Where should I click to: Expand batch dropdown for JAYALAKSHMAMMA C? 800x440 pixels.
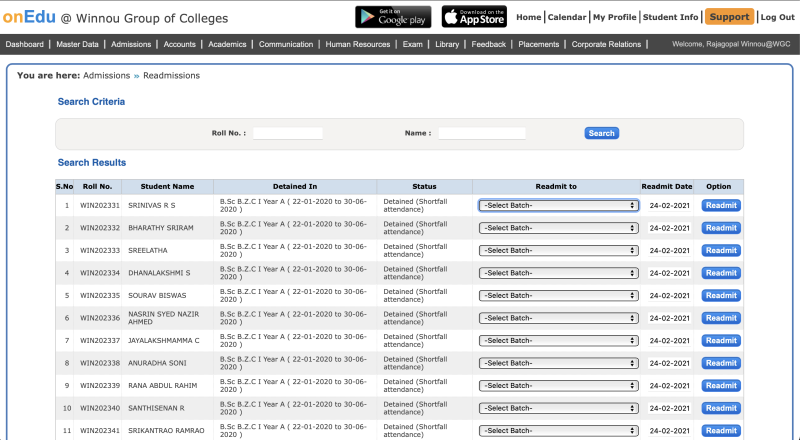558,340
